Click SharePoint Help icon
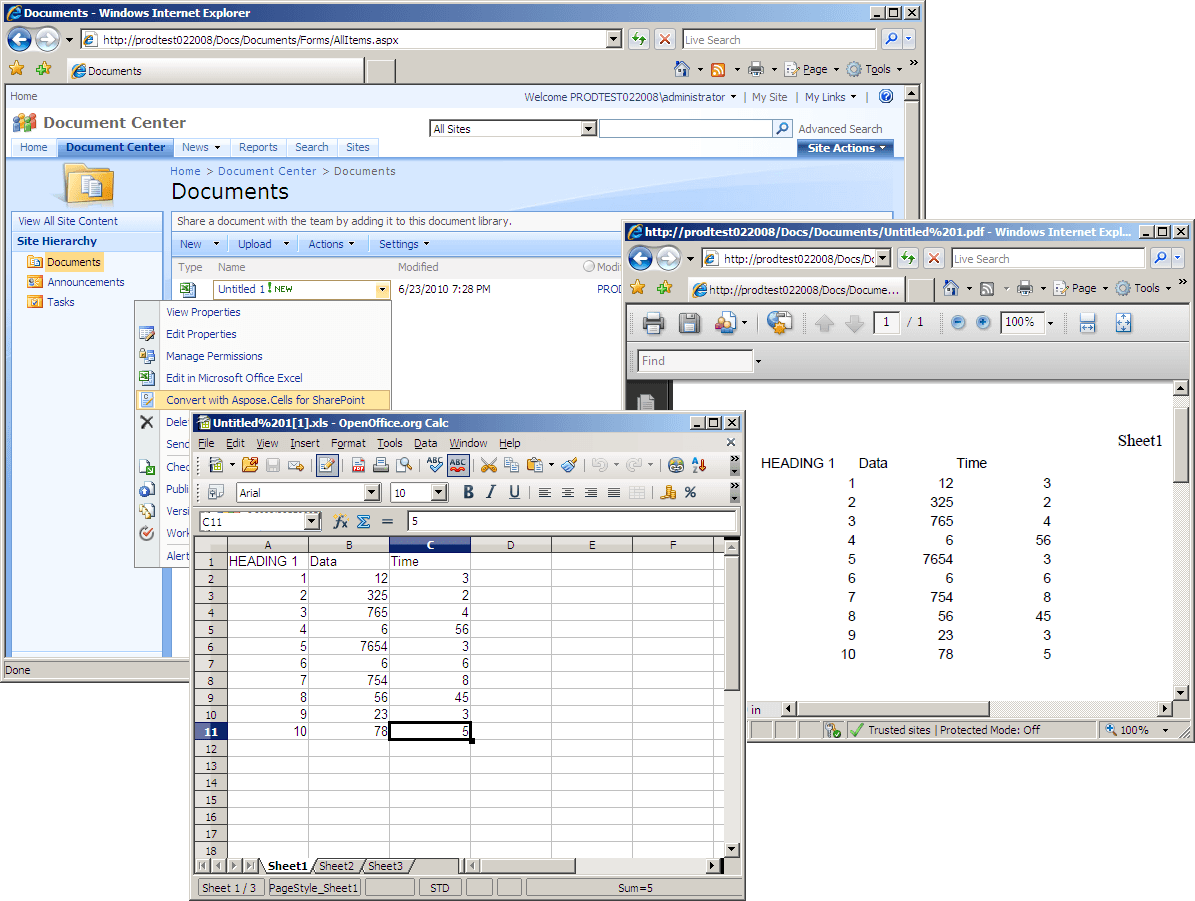This screenshot has height=901, width=1195. tap(886, 96)
